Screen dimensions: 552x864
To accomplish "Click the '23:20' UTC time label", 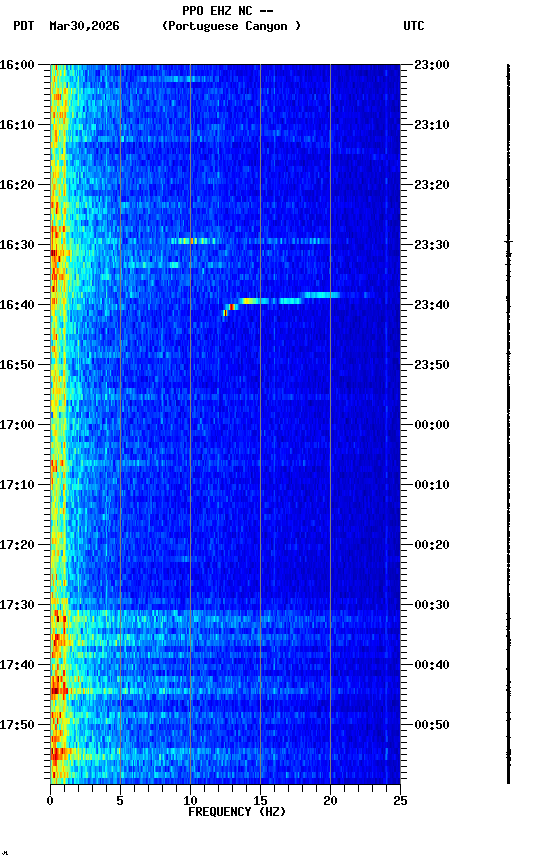I will (x=432, y=185).
